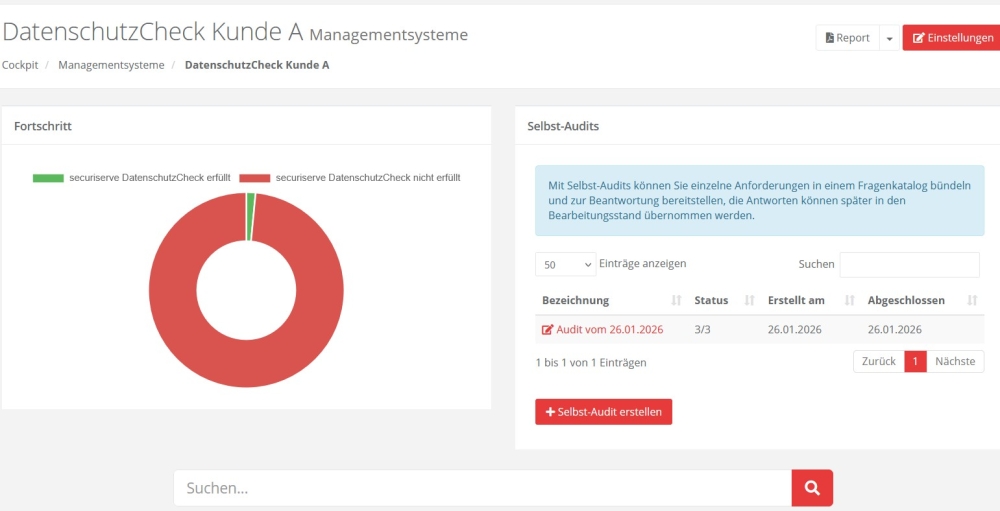Click the edit icon before Audit vom 26.01.2026
The height and width of the screenshot is (511, 1000).
[547, 330]
